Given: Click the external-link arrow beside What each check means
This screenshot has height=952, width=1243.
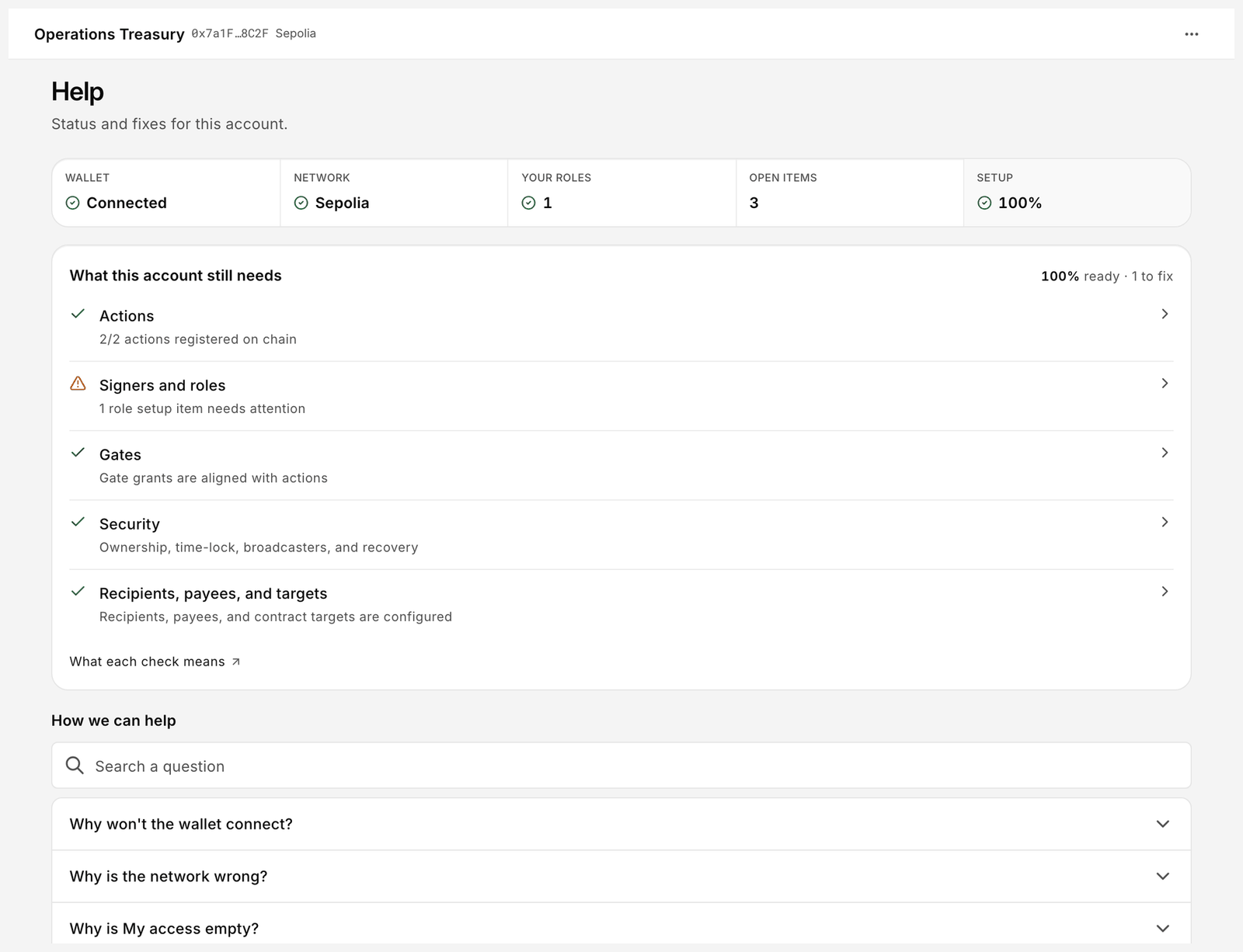Looking at the screenshot, I should [236, 662].
